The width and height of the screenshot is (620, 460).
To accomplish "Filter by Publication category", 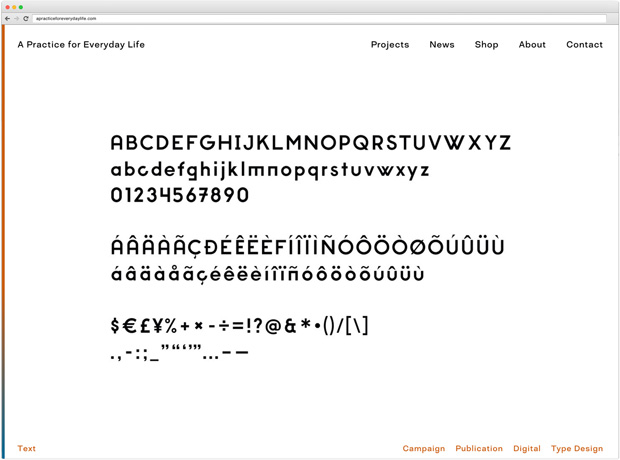I will pyautogui.click(x=479, y=448).
